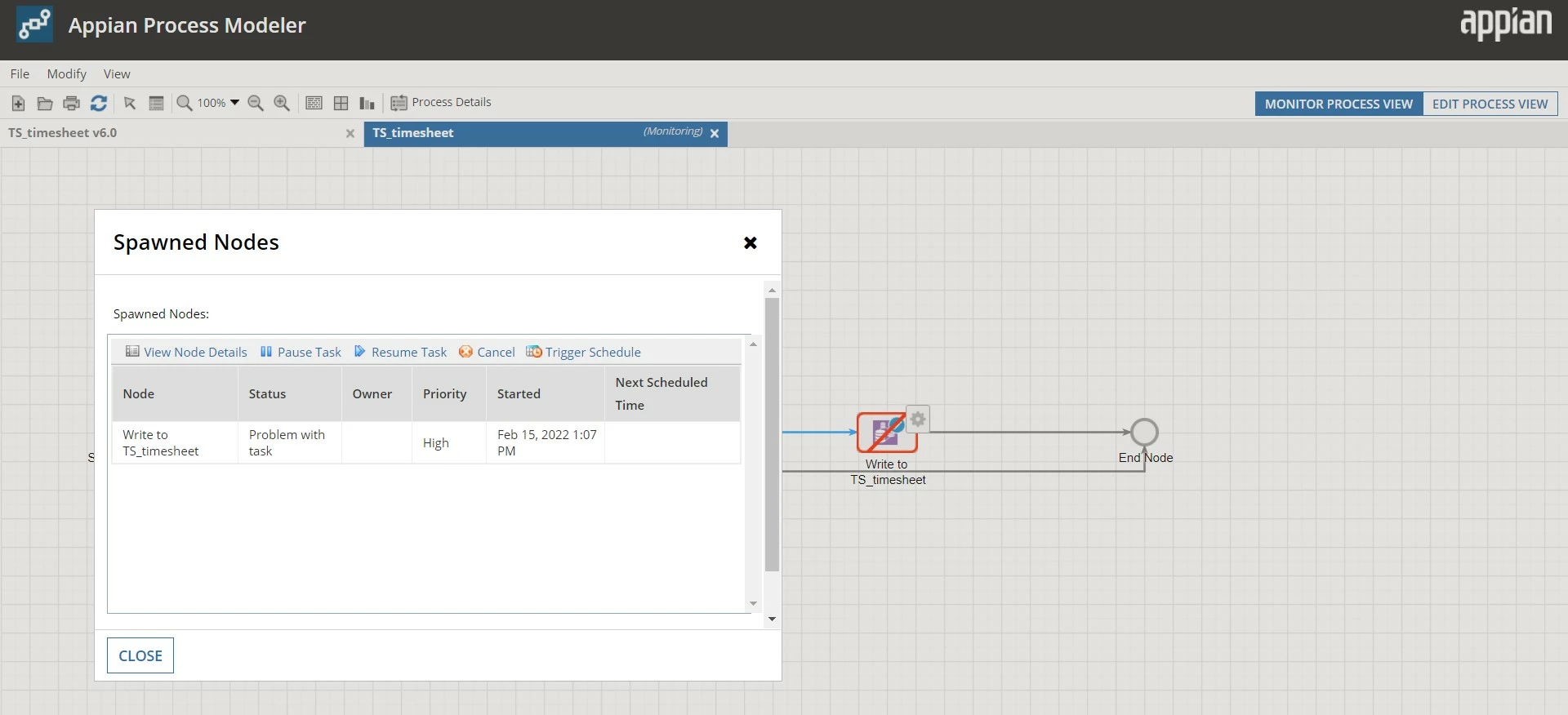1568x715 pixels.
Task: Click Cancel in the spawned nodes toolbar
Action: tap(487, 352)
